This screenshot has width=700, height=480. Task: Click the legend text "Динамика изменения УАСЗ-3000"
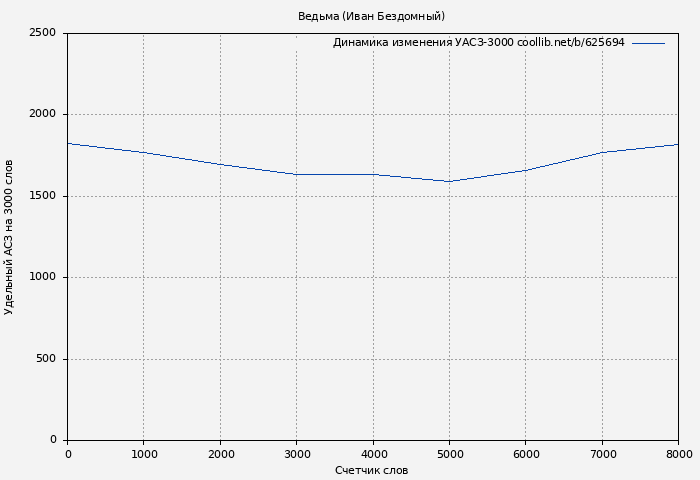[x=423, y=43]
